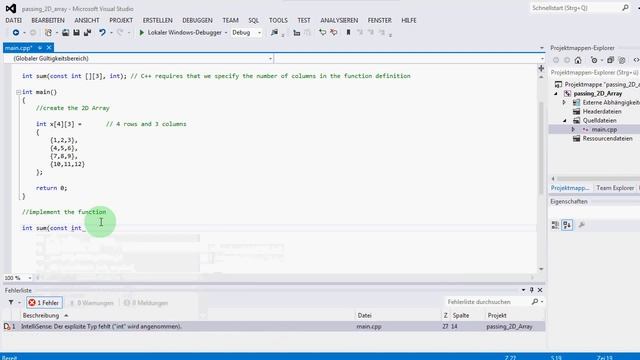This screenshot has width=640, height=360.
Task: Switch to the Projektmappen-Explorer bottom tab
Action: [x=570, y=188]
